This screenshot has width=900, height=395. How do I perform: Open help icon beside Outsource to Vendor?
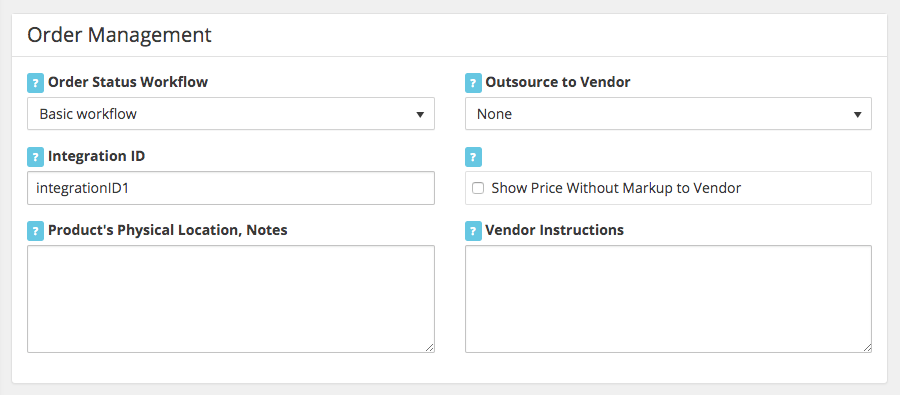[x=473, y=83]
